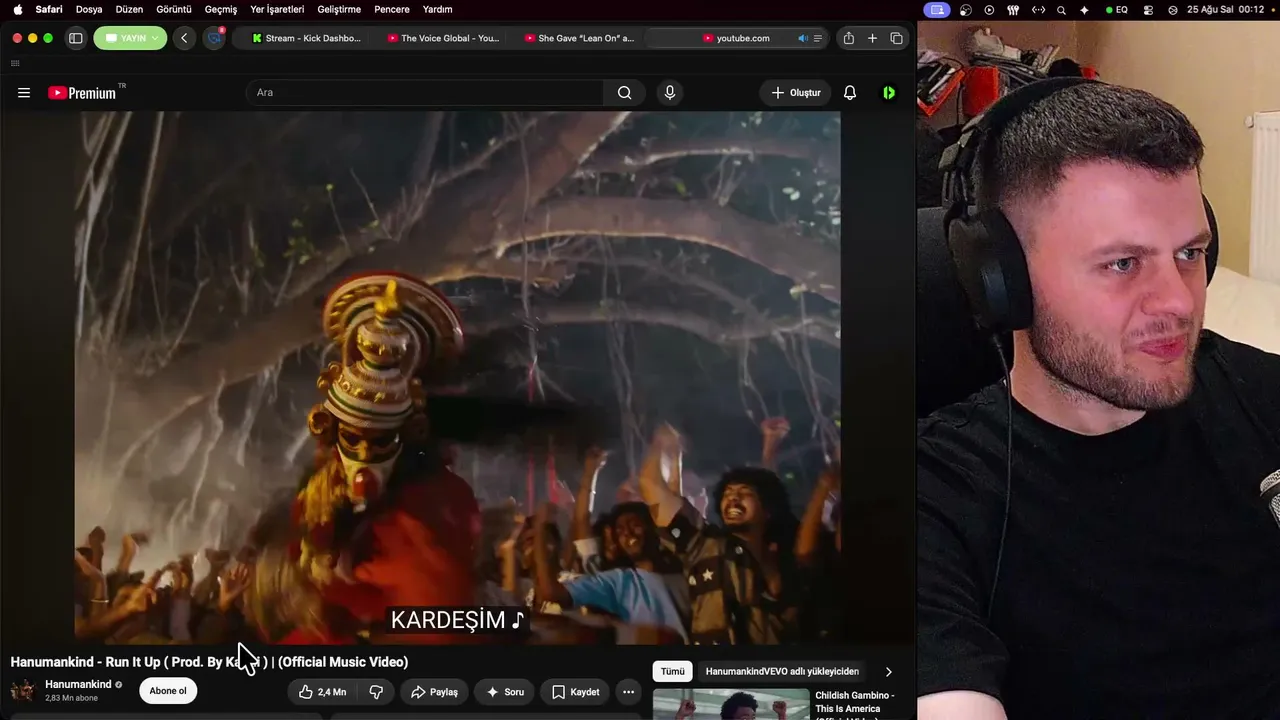This screenshot has width=1280, height=720.
Task: Open the Pencere menu
Action: click(x=392, y=9)
